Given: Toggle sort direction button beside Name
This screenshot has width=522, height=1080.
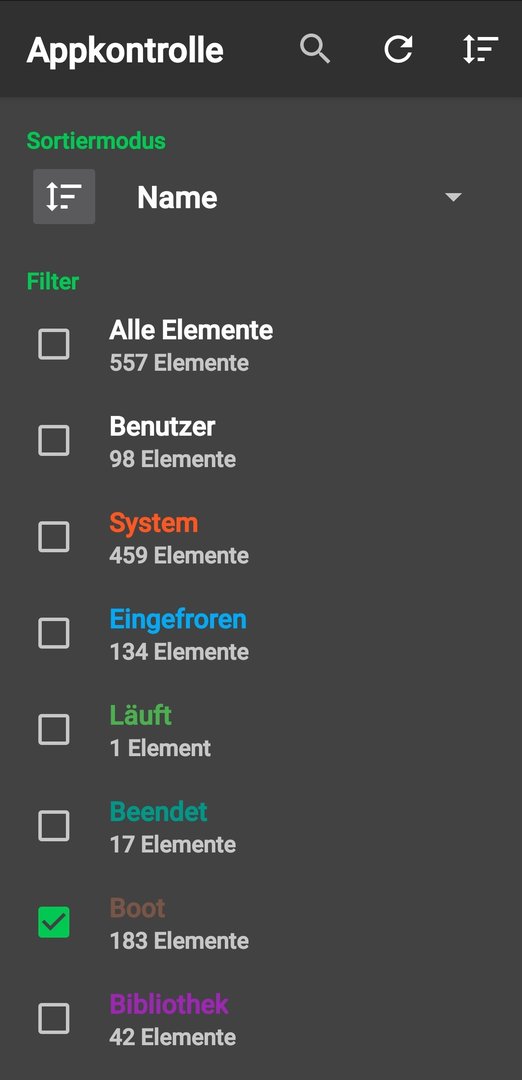Looking at the screenshot, I should (x=64, y=196).
